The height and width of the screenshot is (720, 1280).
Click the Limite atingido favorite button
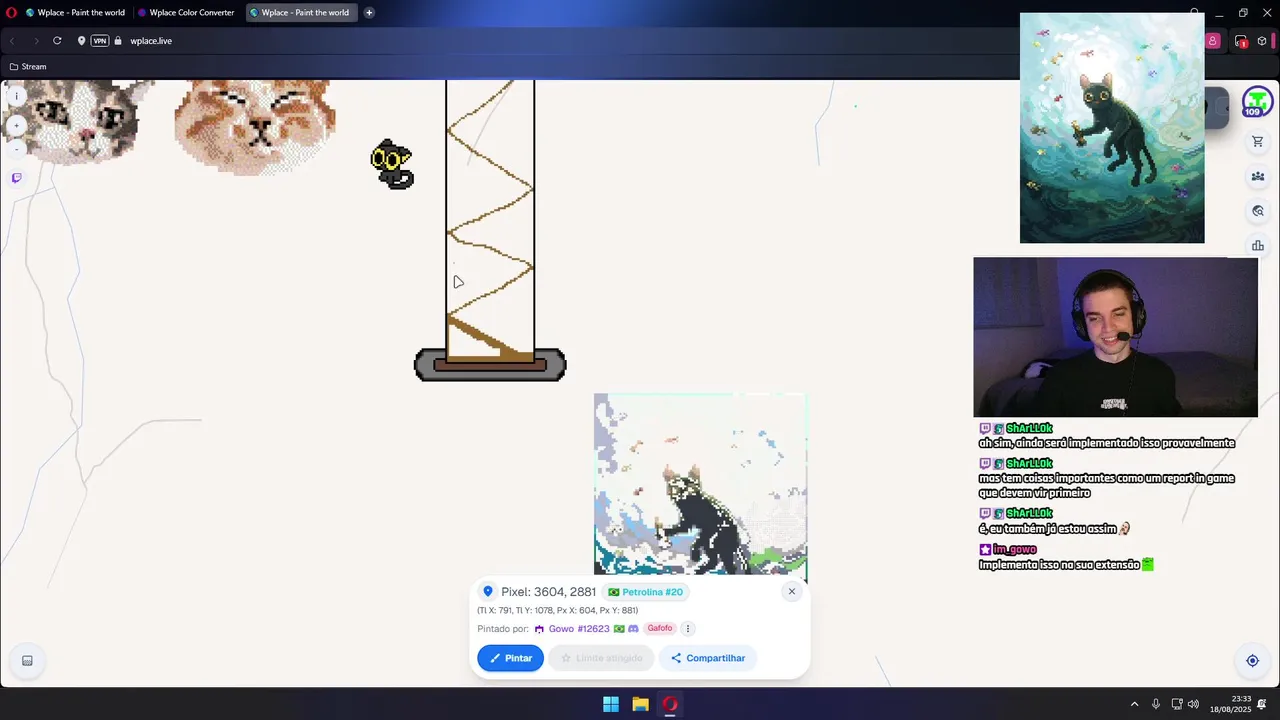coord(601,658)
